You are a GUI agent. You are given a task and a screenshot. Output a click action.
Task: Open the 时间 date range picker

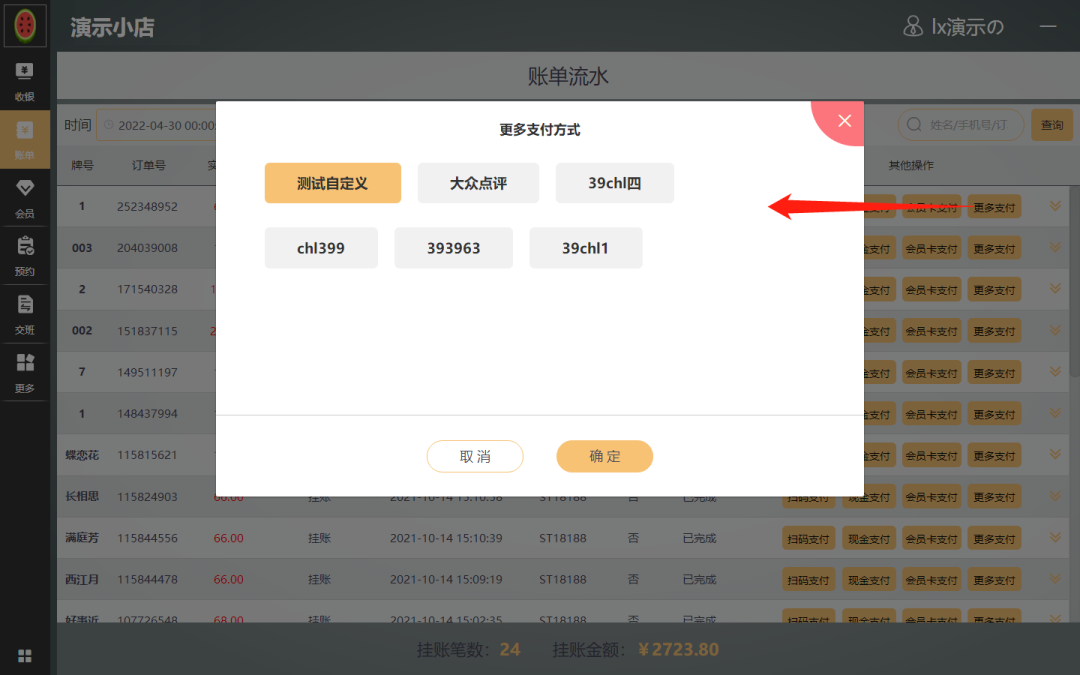(x=156, y=125)
